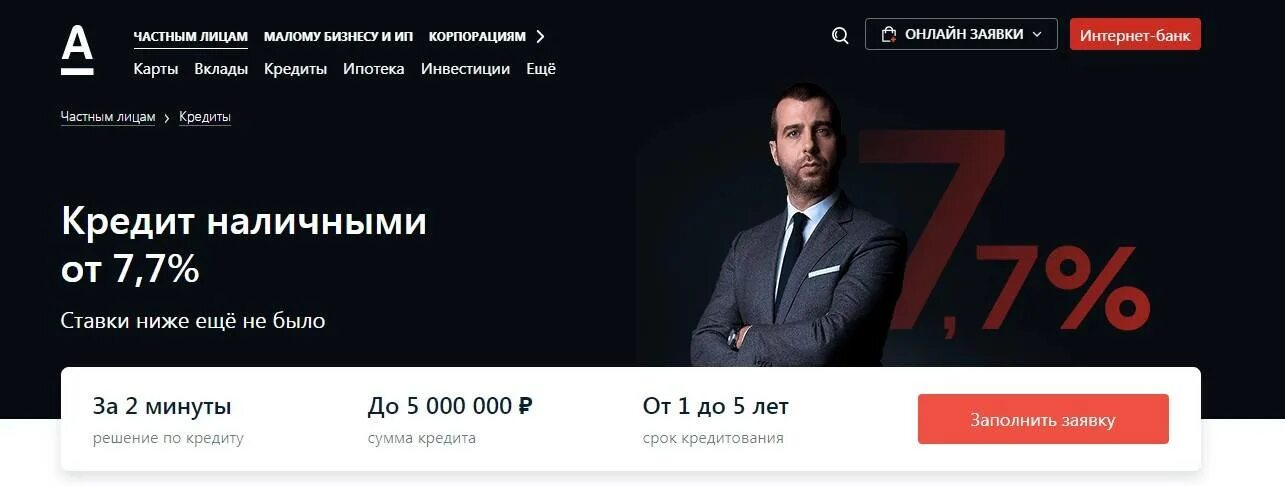Open the Кредиты menu item
The width and height of the screenshot is (1285, 486).
click(x=295, y=69)
